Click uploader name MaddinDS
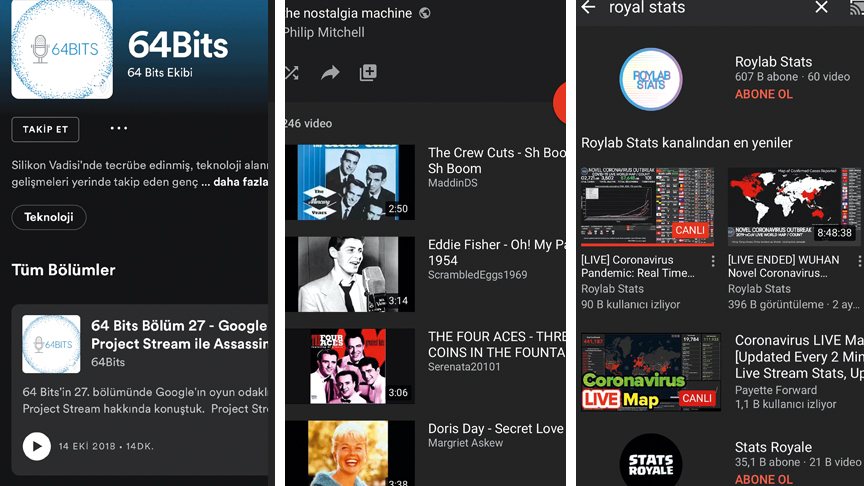The height and width of the screenshot is (486, 864). 453,183
